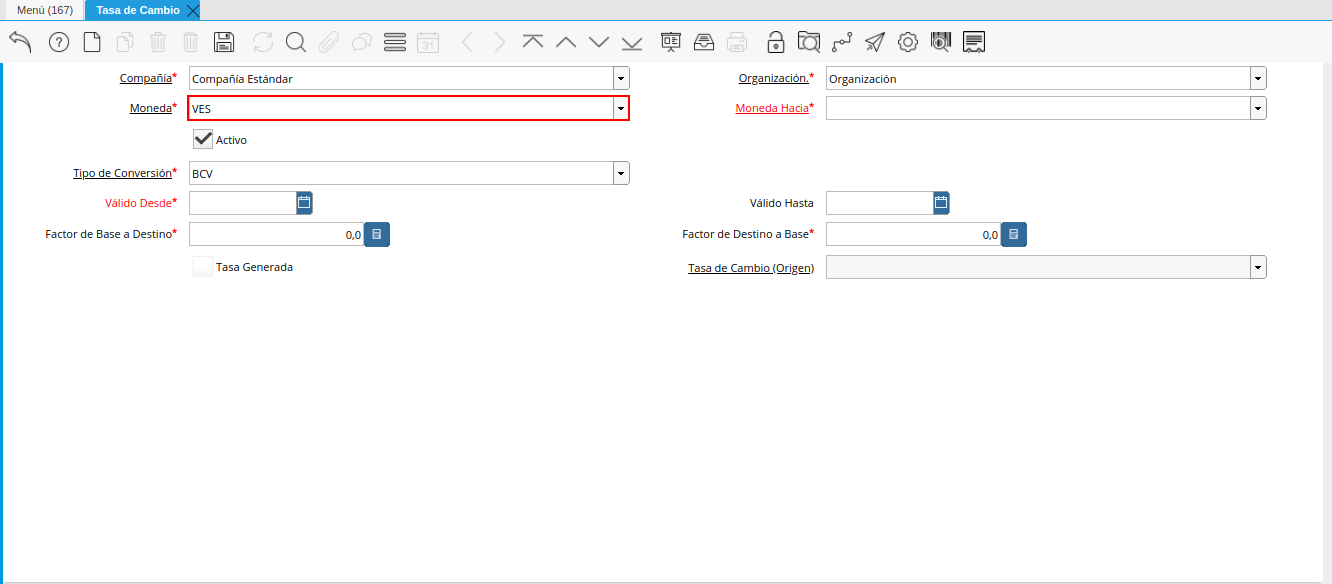The image size is (1332, 584).
Task: Enable the Tasa Generada checkbox
Action: coord(203,267)
